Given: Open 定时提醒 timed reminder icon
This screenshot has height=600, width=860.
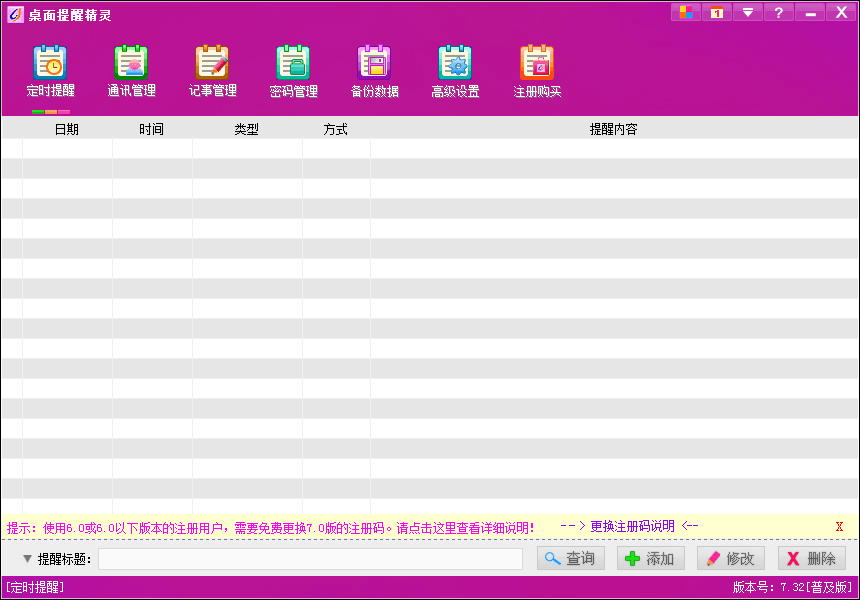Looking at the screenshot, I should pyautogui.click(x=50, y=71).
